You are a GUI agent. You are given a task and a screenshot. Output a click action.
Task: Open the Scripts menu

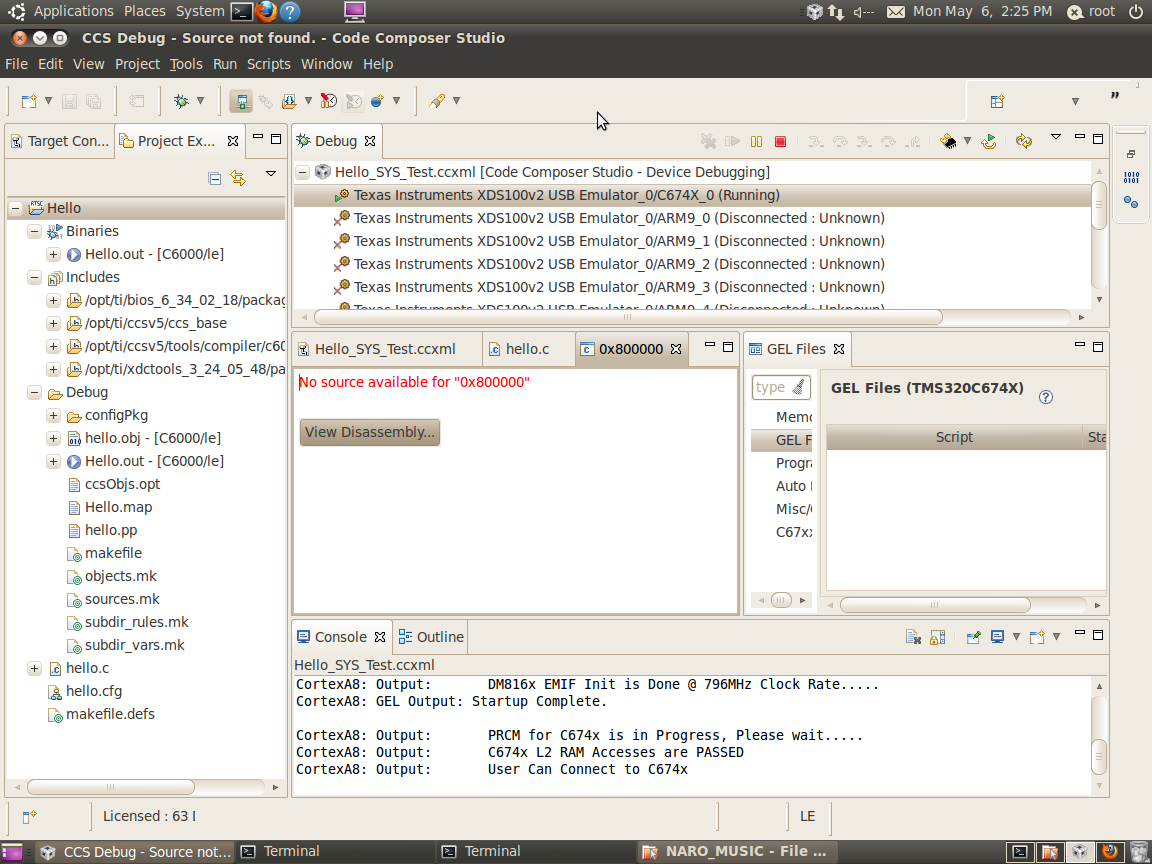(x=268, y=64)
